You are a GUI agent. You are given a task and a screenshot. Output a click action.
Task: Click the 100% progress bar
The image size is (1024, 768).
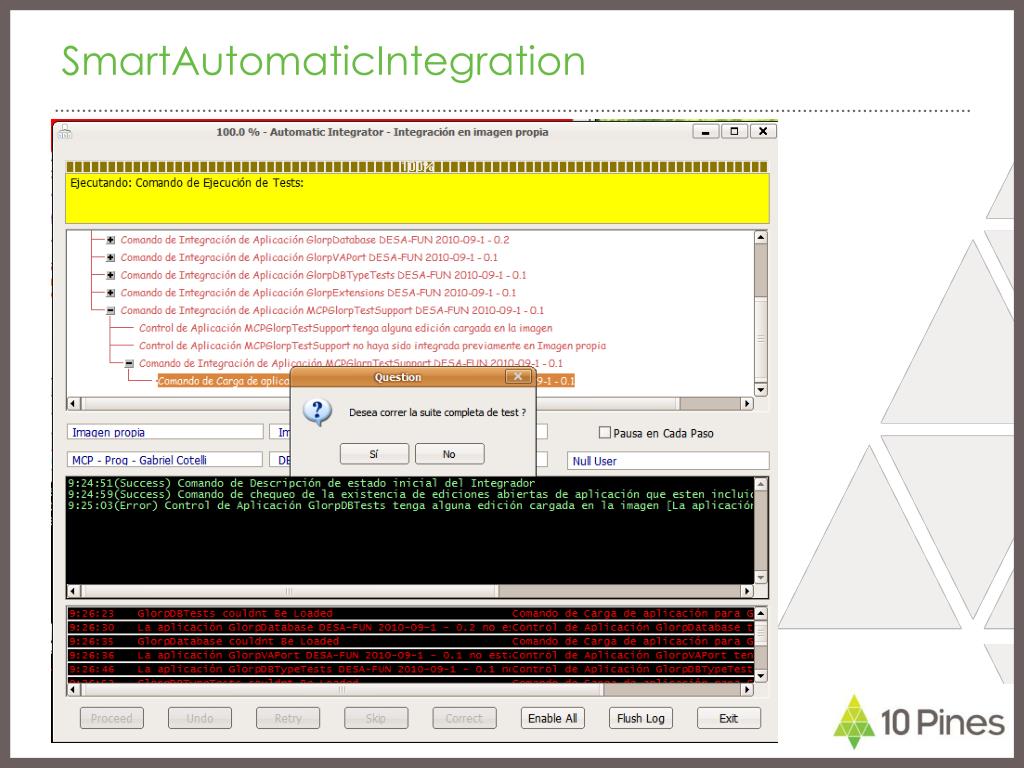417,167
